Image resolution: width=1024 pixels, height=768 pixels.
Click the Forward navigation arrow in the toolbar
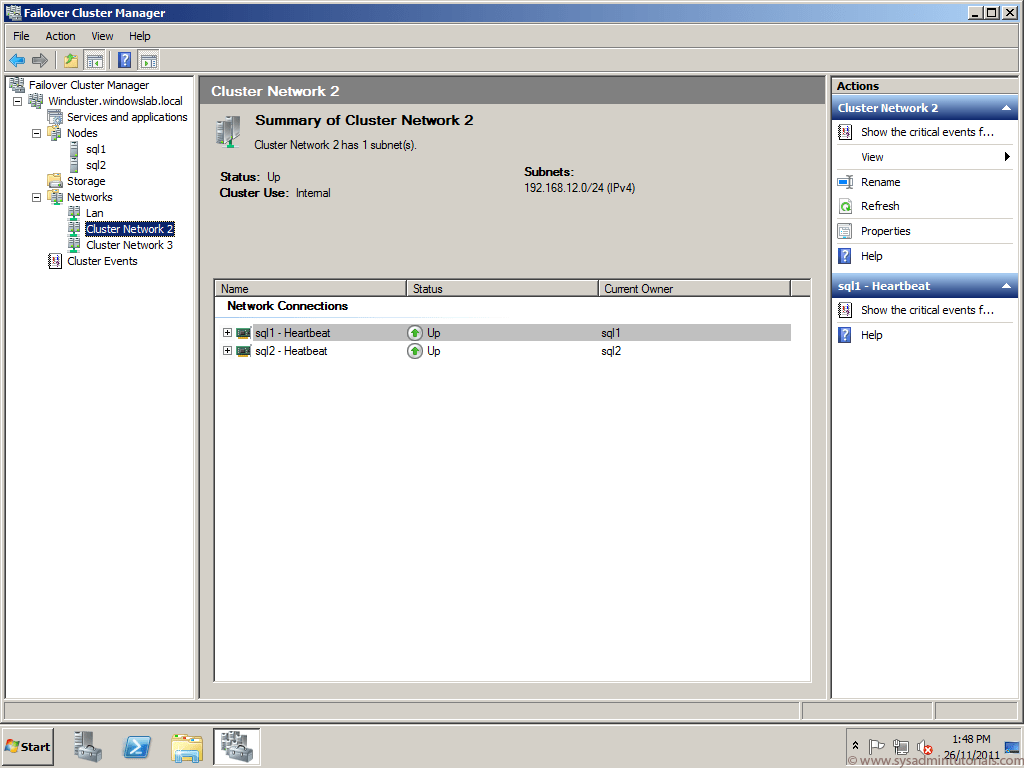tap(39, 60)
